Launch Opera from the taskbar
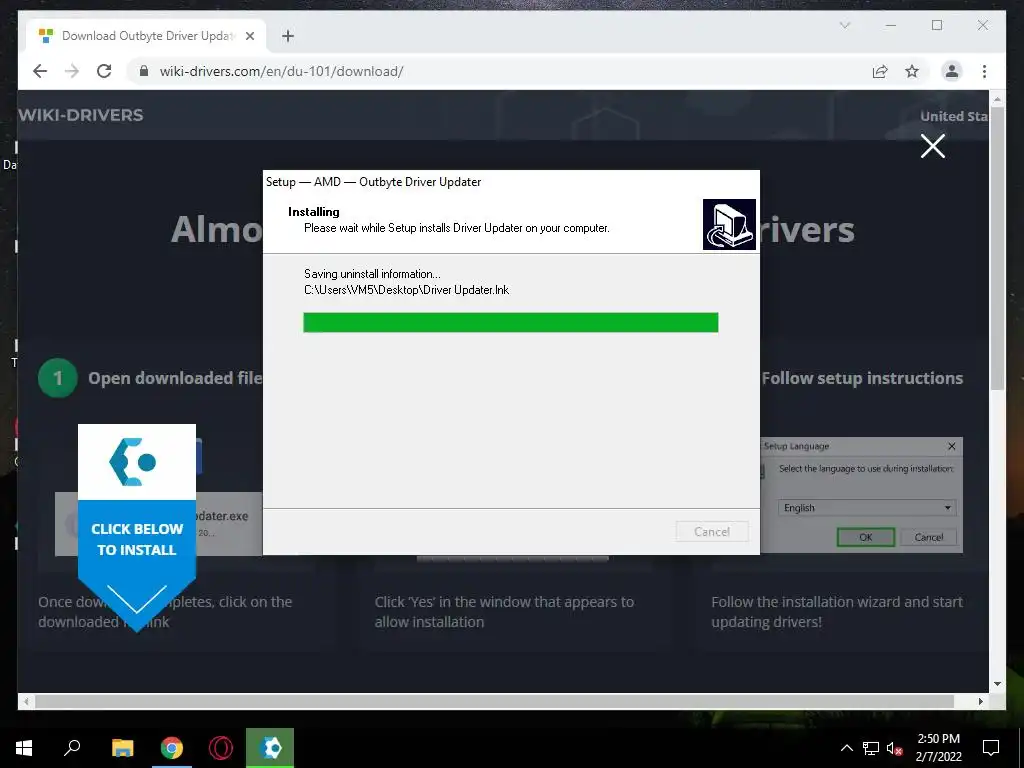The image size is (1024, 768). pos(221,748)
